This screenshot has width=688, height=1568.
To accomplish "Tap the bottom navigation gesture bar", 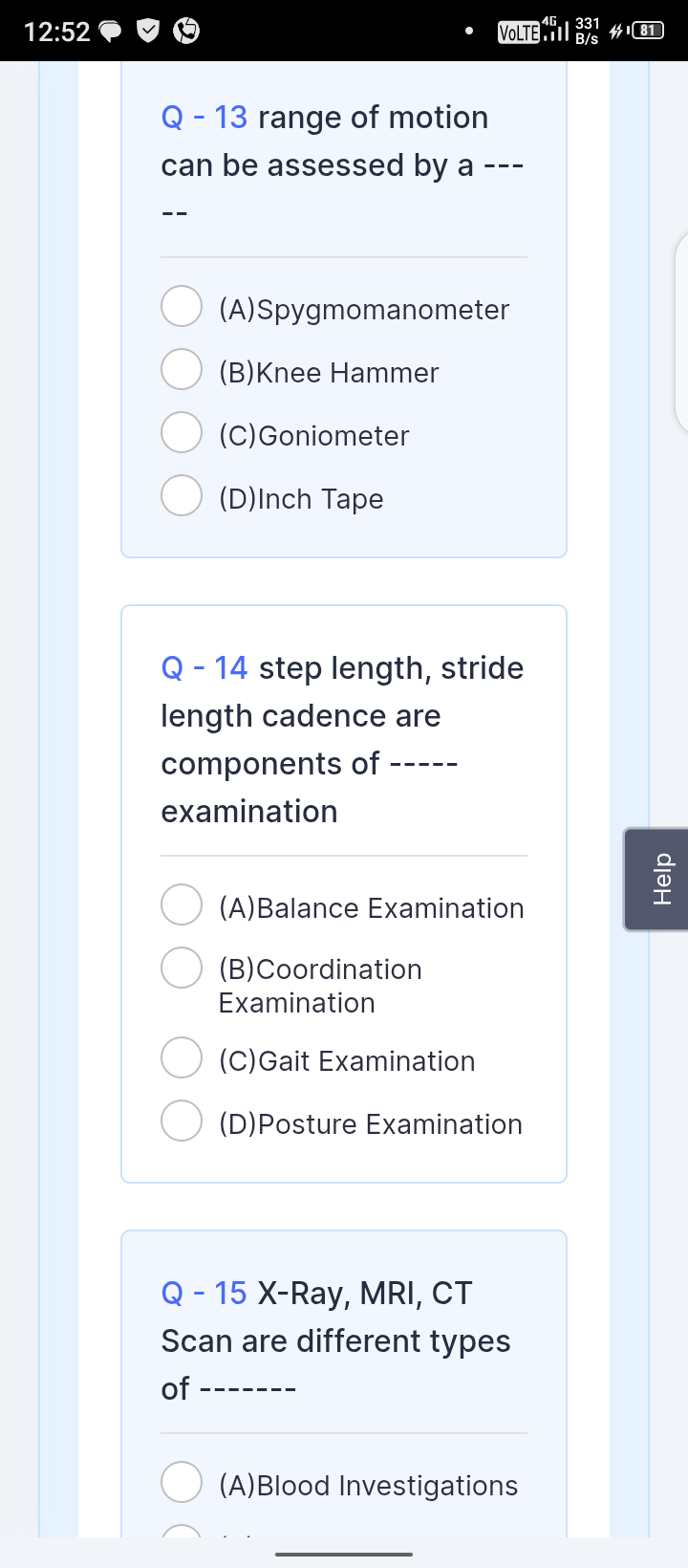I will click(344, 1555).
